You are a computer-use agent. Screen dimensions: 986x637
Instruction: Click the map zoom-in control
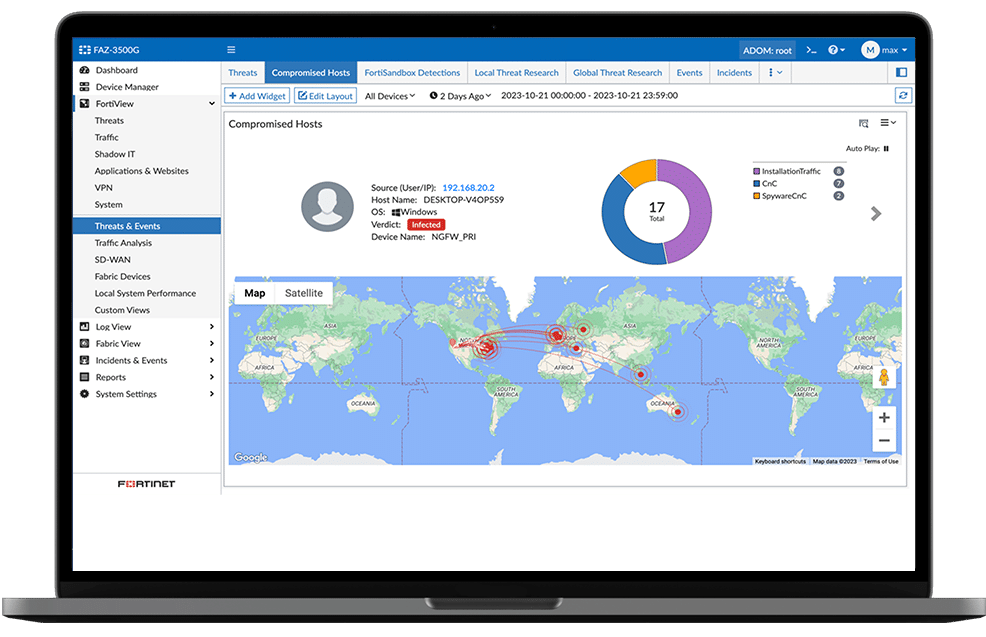point(884,417)
